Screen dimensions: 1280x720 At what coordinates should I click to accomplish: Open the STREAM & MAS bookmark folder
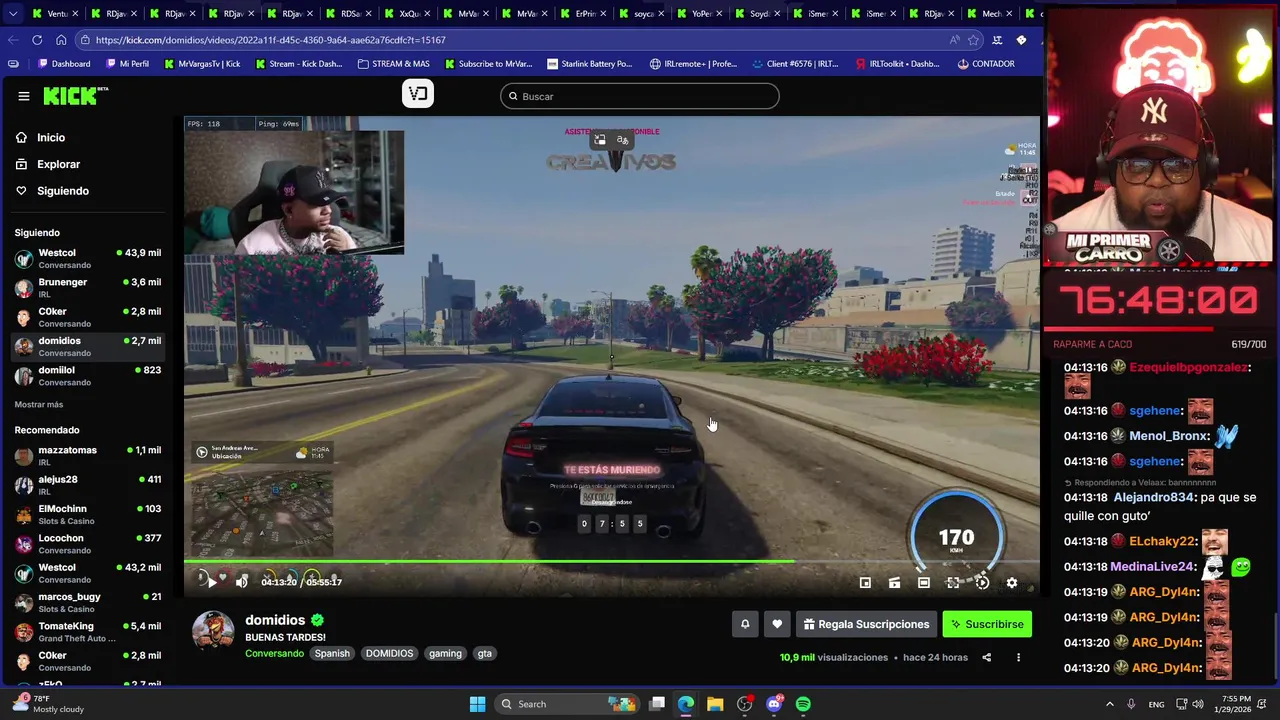click(x=392, y=64)
